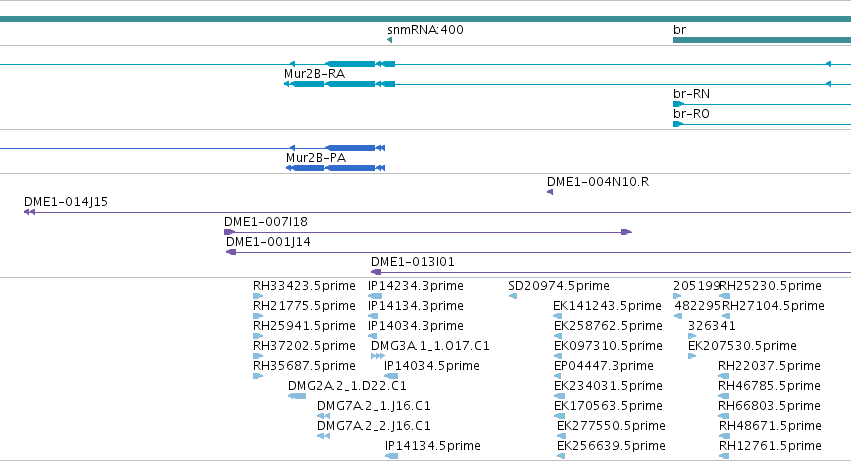This screenshot has width=851, height=461.
Task: Click the Mur2B-RA transcript exon block
Action: pyautogui.click(x=350, y=84)
